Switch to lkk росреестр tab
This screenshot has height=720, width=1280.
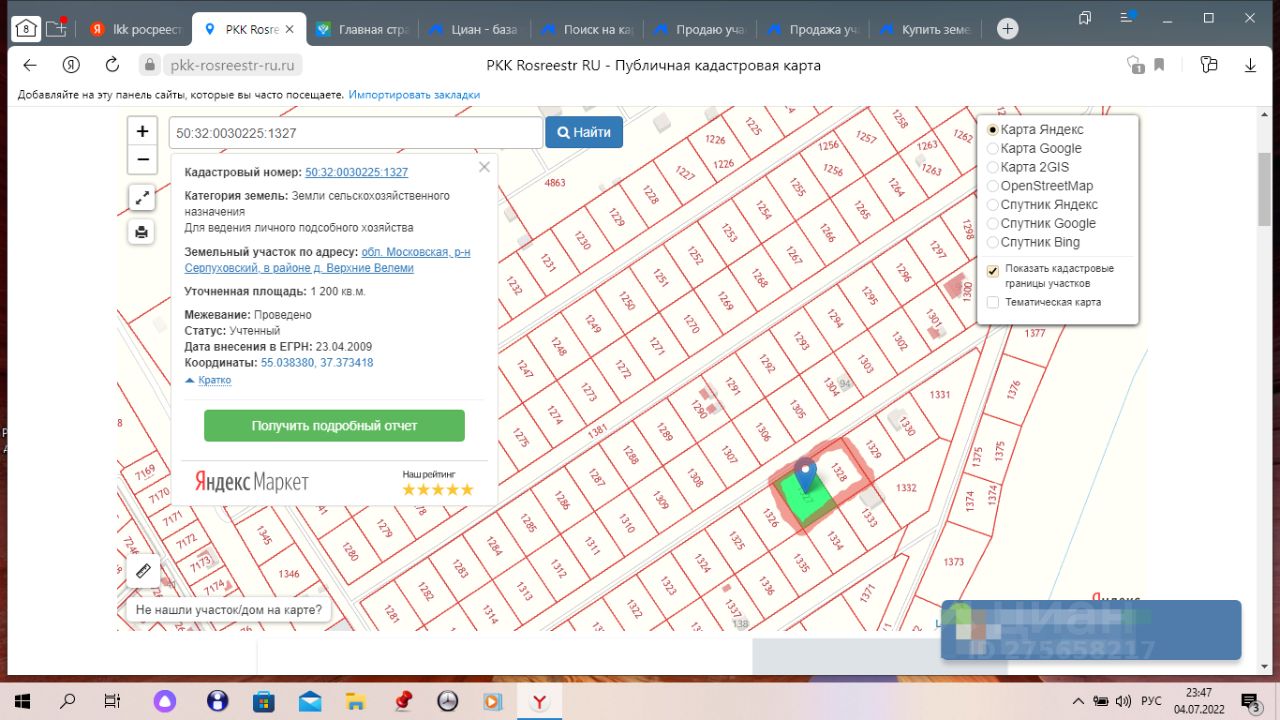(135, 29)
